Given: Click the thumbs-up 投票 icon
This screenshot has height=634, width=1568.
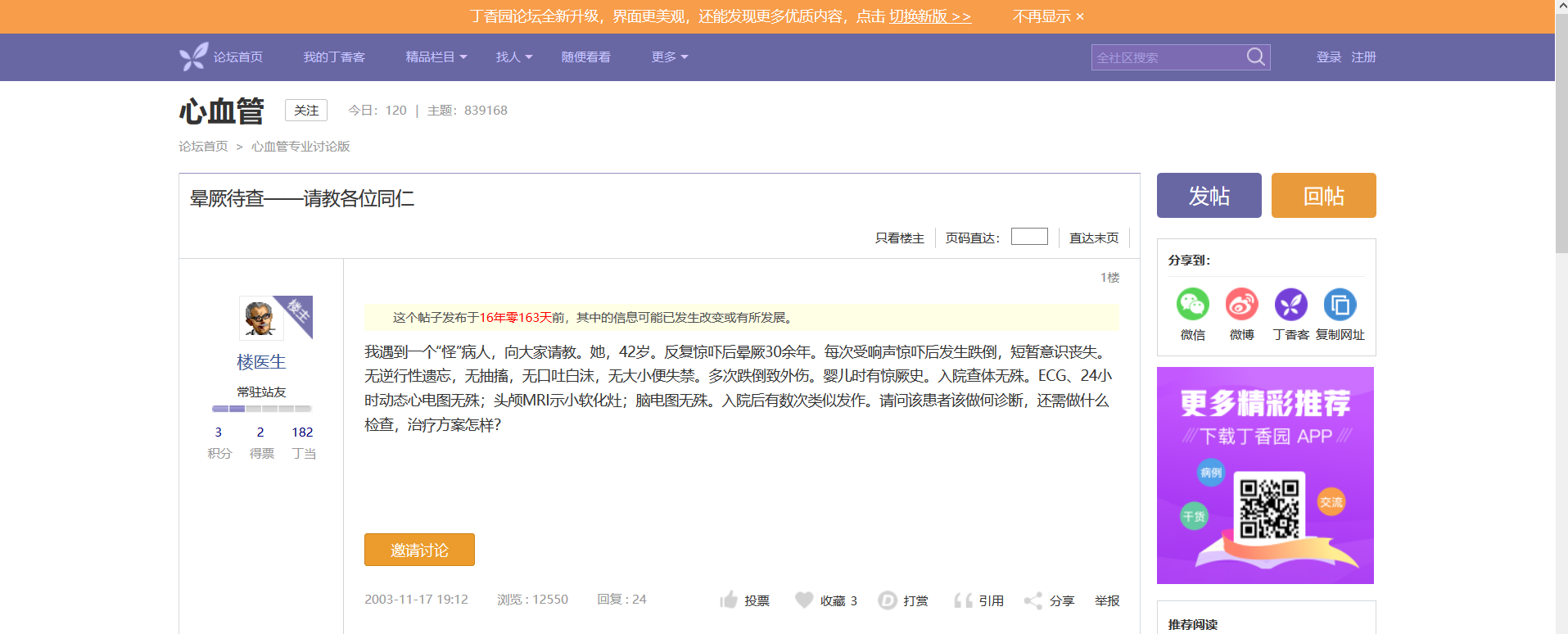Looking at the screenshot, I should tap(729, 600).
